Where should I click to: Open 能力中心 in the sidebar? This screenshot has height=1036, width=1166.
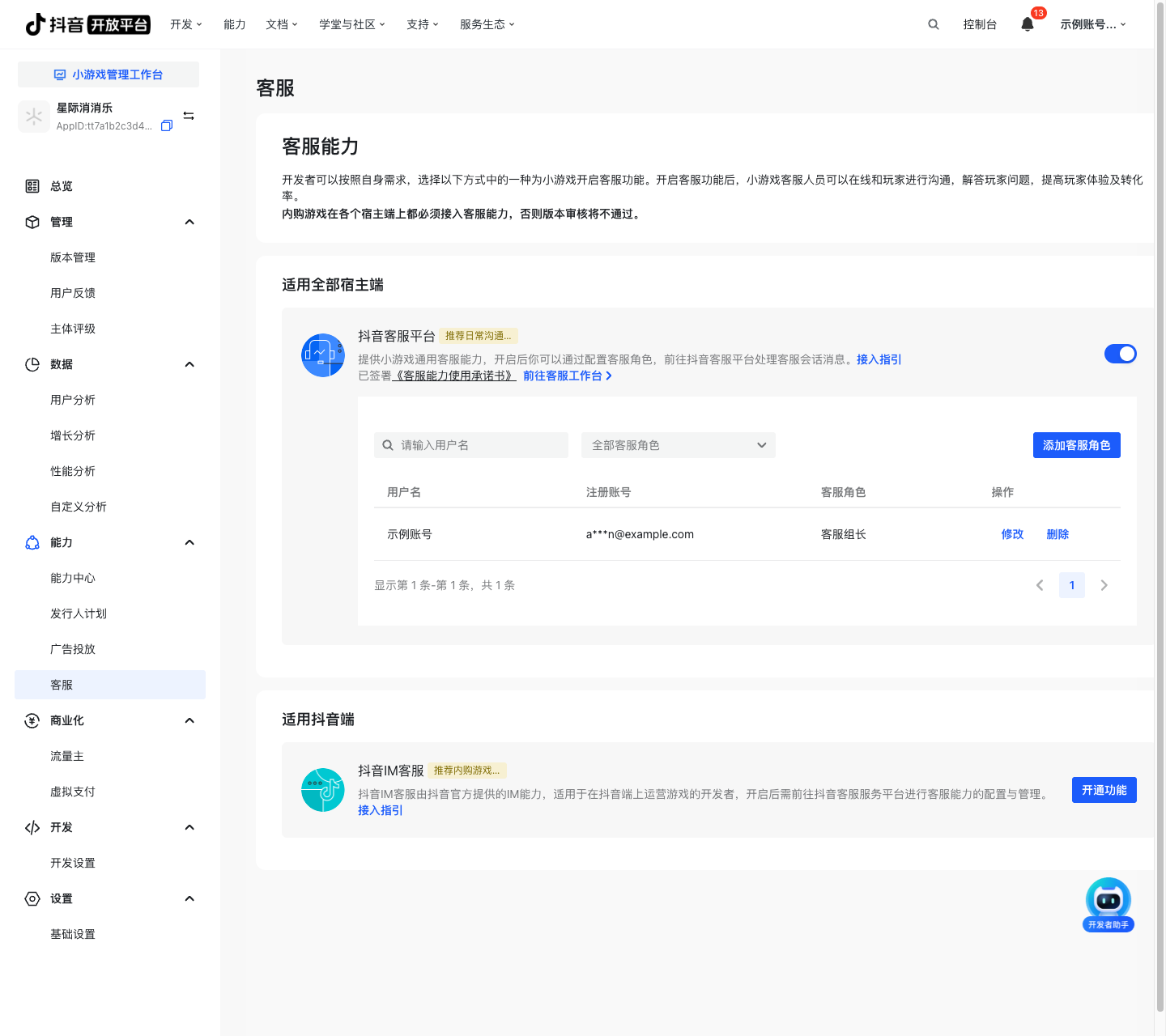tap(73, 578)
